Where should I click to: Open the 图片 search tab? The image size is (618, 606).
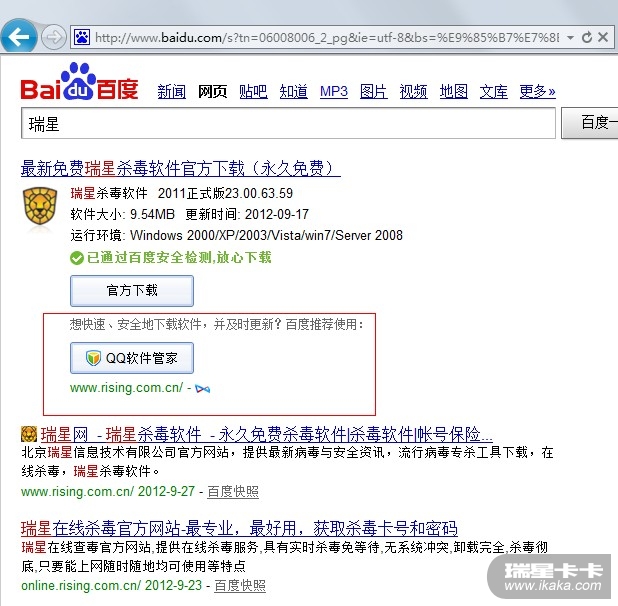click(374, 91)
